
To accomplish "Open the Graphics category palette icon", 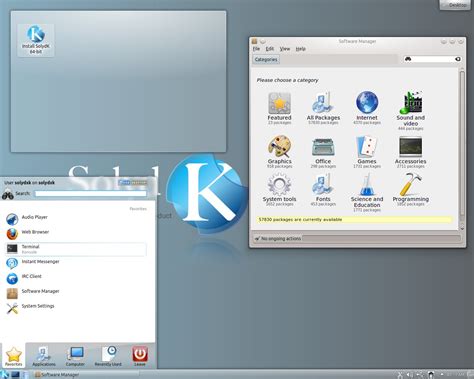I will click(279, 146).
